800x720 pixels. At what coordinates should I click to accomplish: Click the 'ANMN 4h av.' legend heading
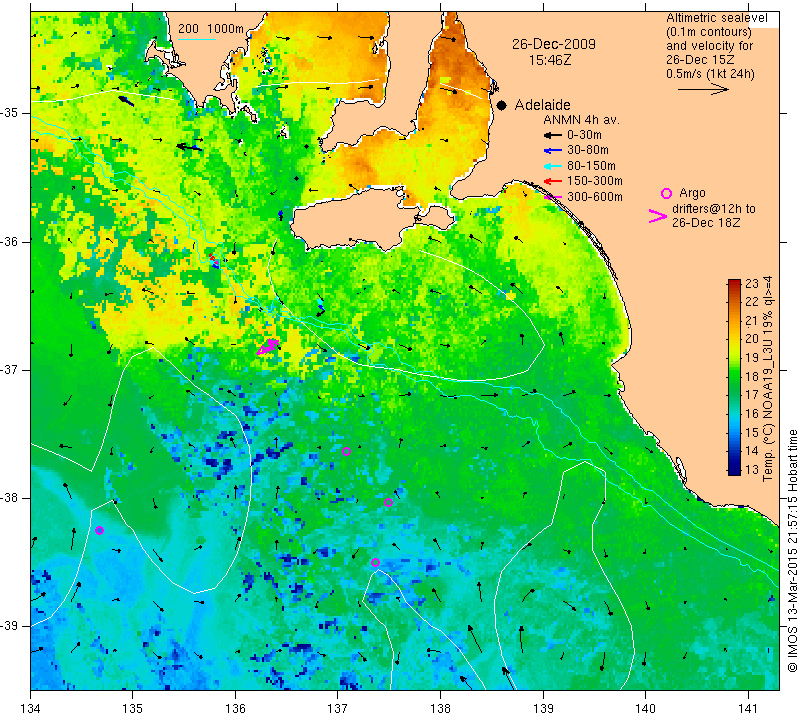click(x=581, y=120)
